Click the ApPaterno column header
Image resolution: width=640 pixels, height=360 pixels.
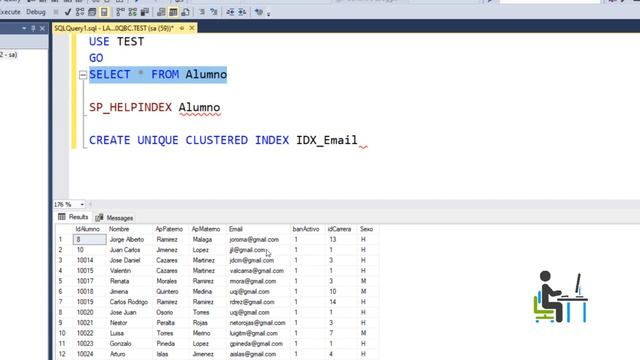tap(171, 229)
